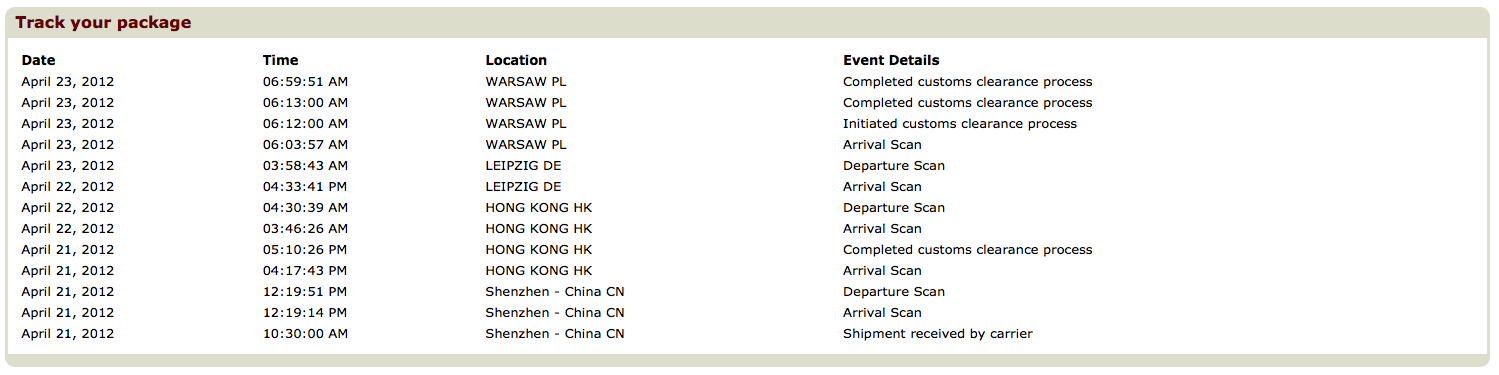This screenshot has width=1499, height=375.
Task: Click HONG KONG completed customs clearance event
Action: click(x=967, y=250)
